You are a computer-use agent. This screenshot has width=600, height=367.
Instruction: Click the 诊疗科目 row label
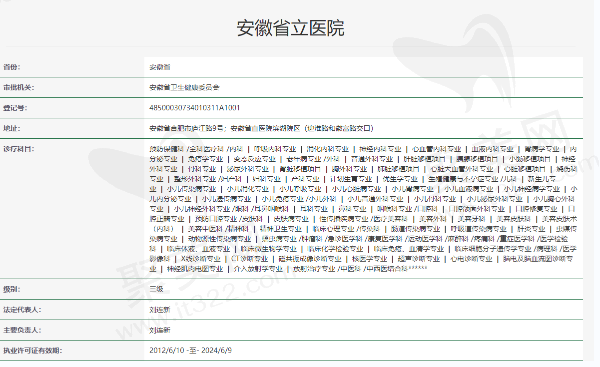tap(19, 149)
